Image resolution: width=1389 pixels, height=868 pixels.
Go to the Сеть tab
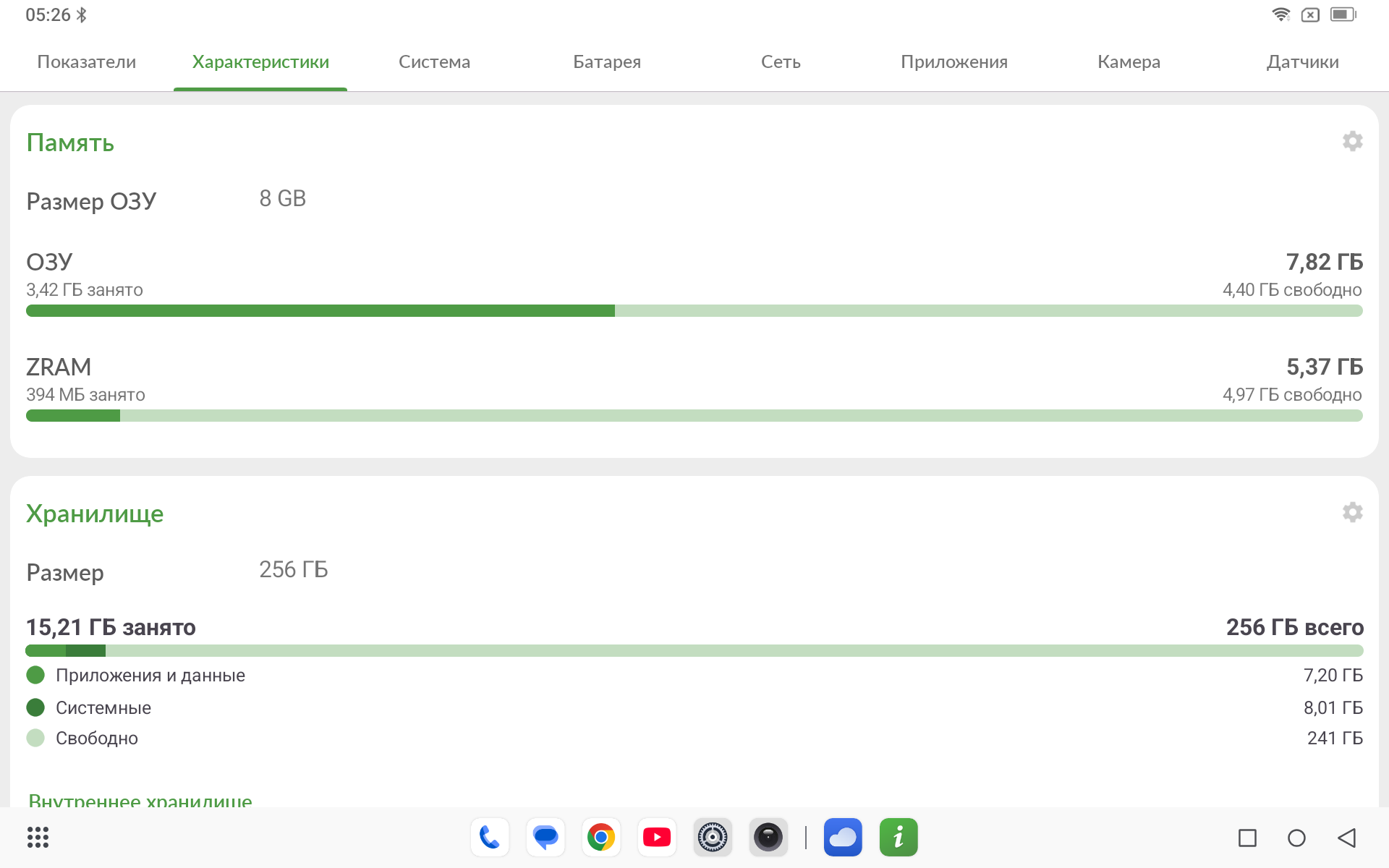click(781, 62)
